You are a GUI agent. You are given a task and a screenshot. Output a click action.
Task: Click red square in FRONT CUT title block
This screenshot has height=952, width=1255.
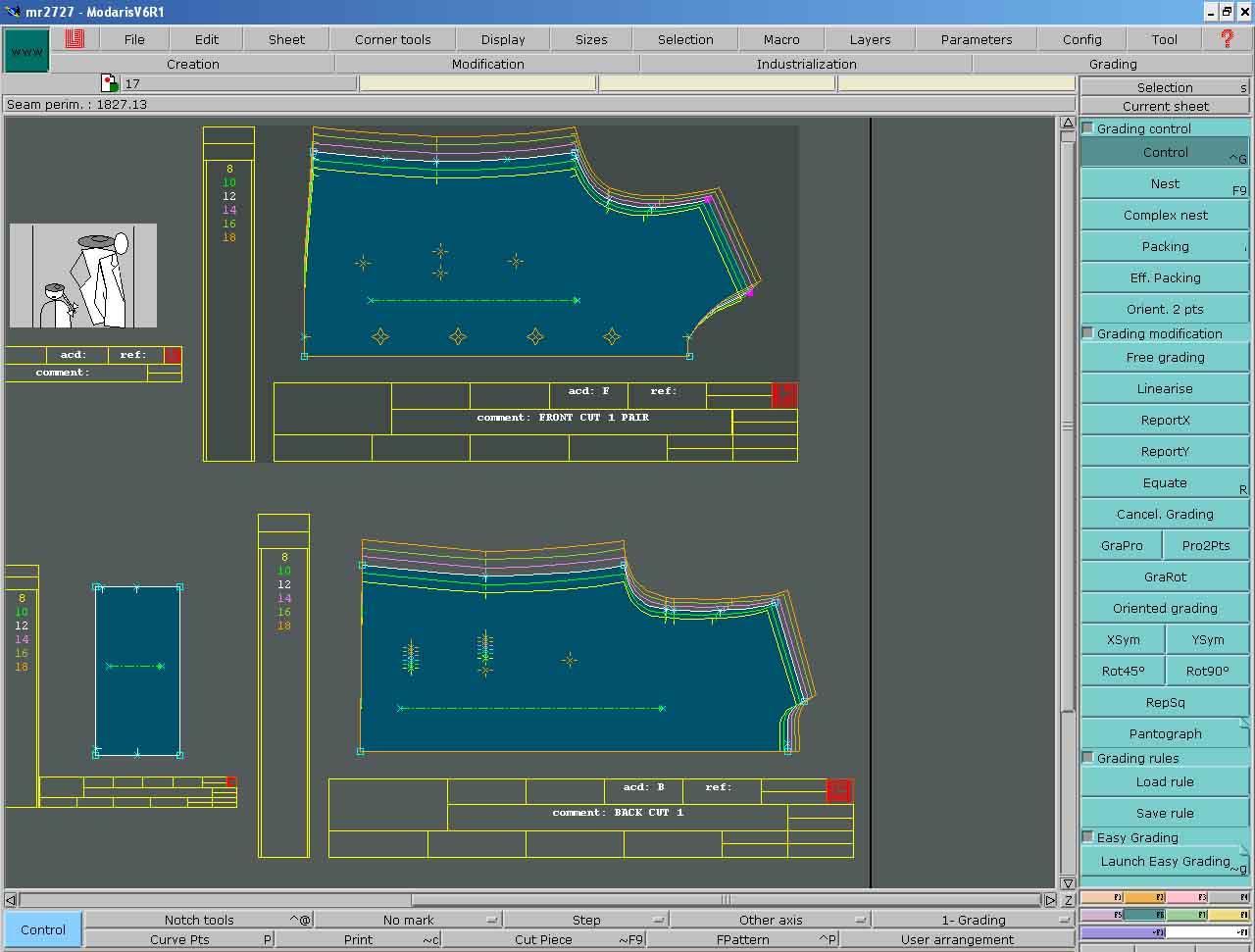pyautogui.click(x=784, y=395)
